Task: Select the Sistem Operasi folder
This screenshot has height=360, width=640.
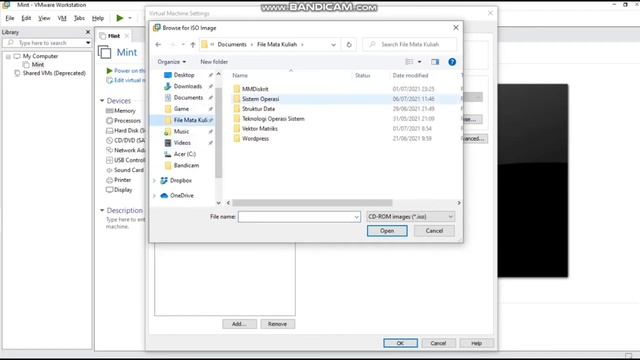Action: coord(260,99)
